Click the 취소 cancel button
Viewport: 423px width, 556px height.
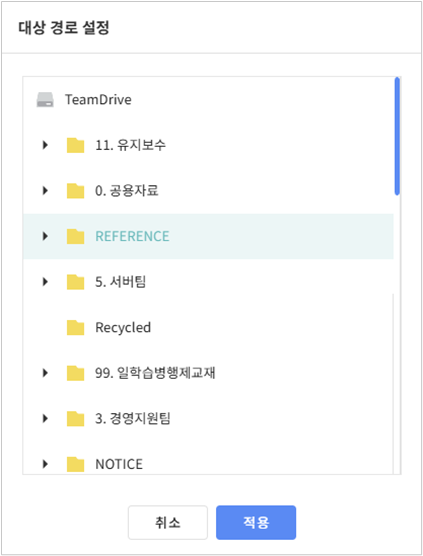(x=168, y=523)
